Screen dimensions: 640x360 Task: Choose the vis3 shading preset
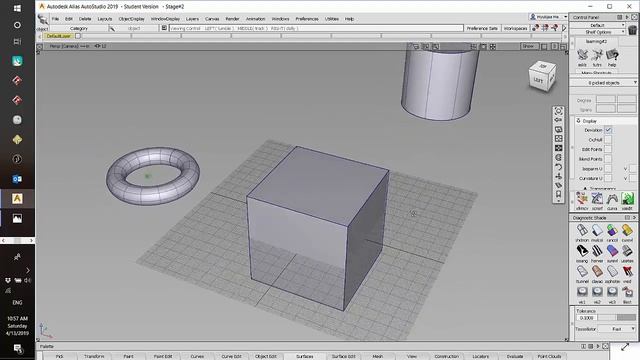point(612,292)
